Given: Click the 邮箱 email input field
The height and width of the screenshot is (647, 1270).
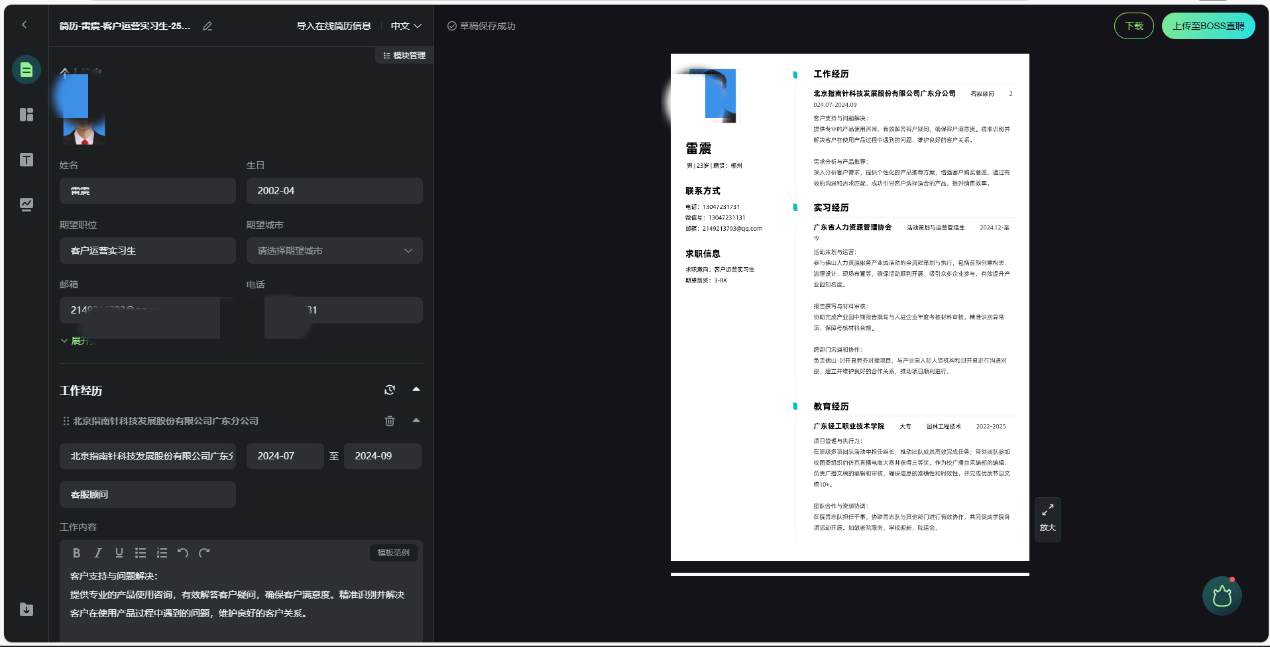Looking at the screenshot, I should 147,310.
